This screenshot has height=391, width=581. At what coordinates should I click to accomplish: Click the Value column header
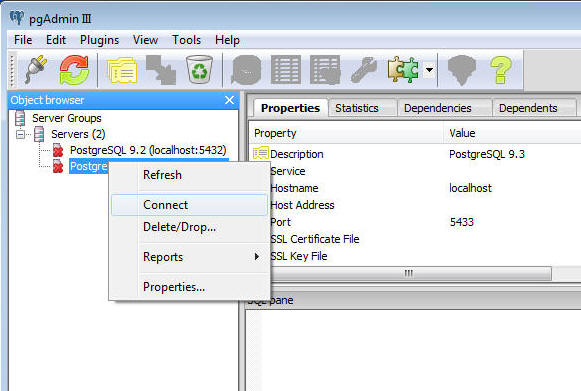point(513,133)
